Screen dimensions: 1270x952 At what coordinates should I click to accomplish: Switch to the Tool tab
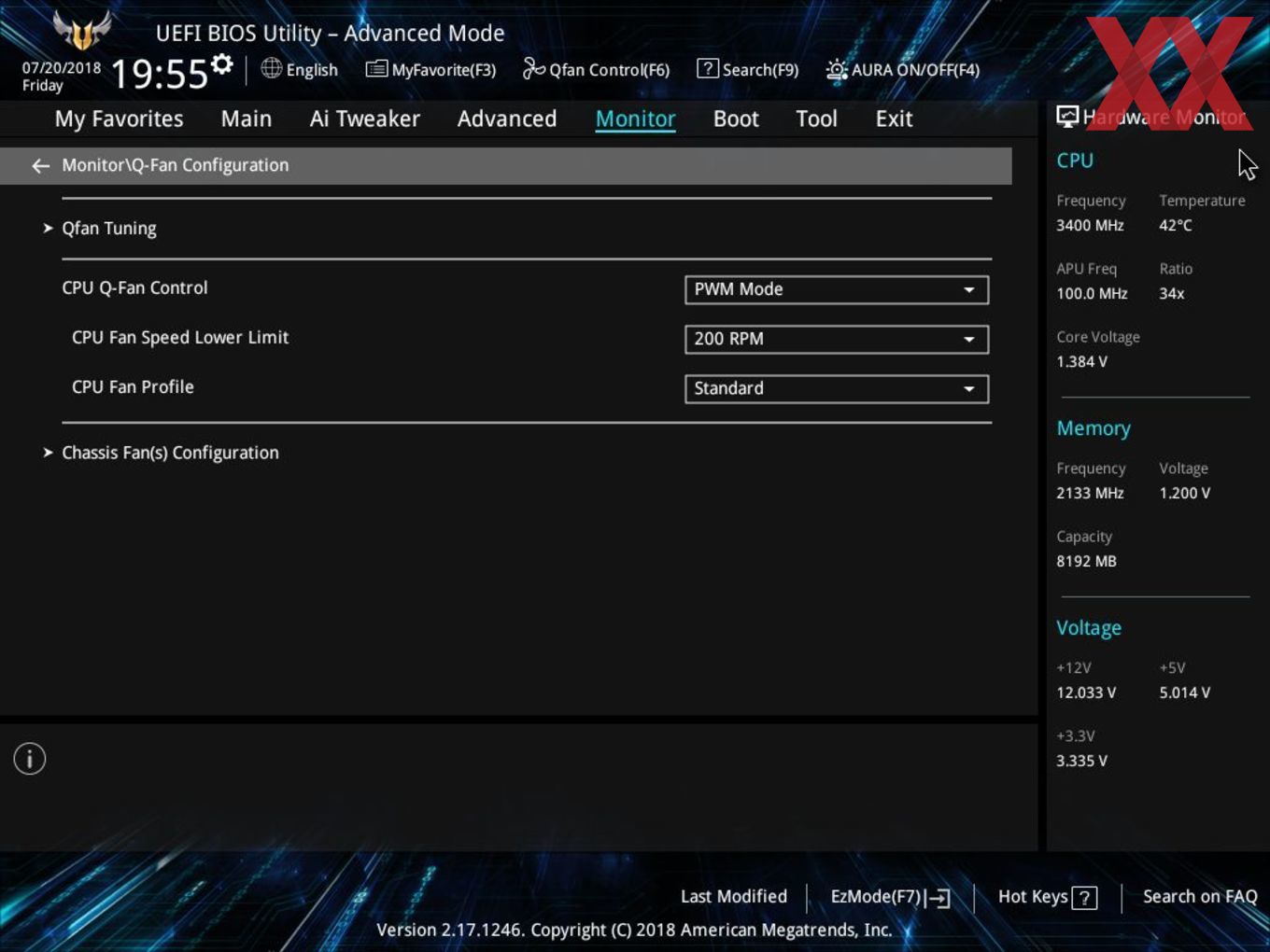[x=816, y=119]
